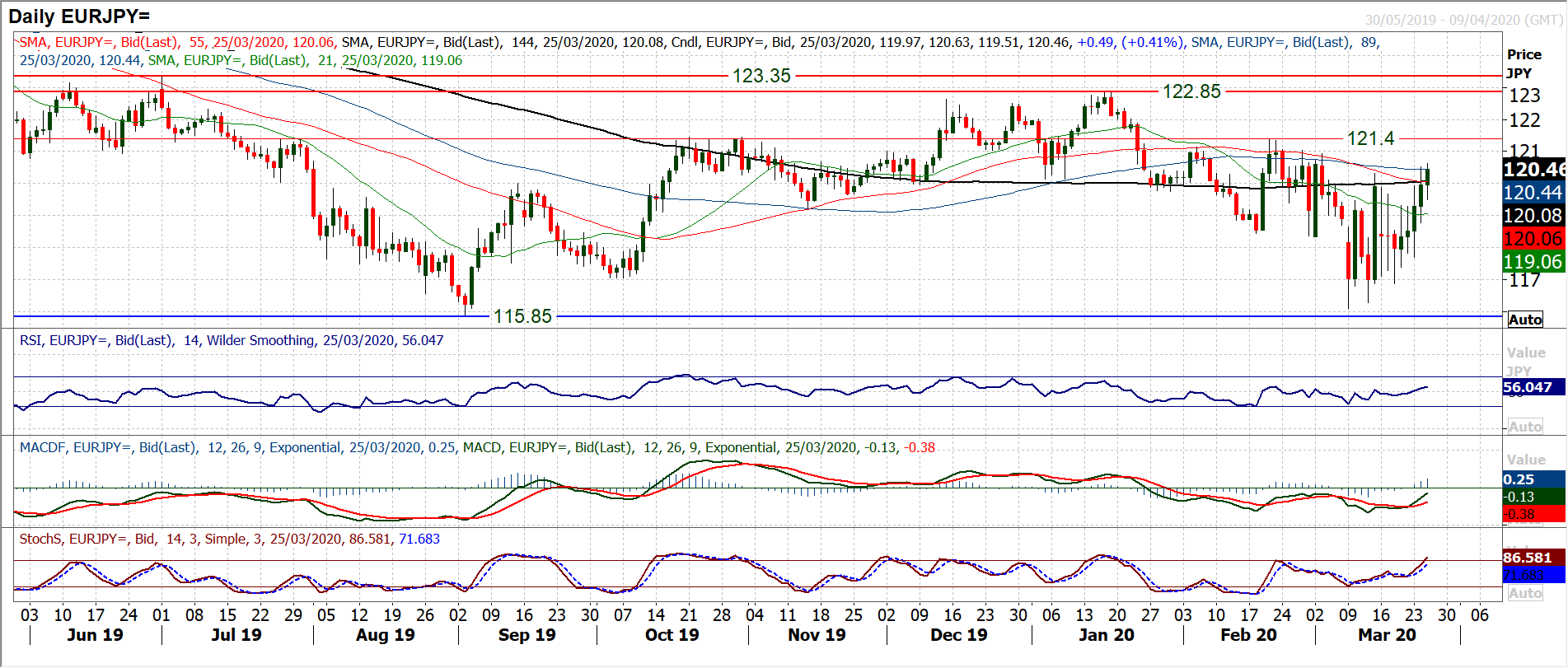Click the Oct 19 month label
Screen dimensions: 1568x668
pos(672,635)
